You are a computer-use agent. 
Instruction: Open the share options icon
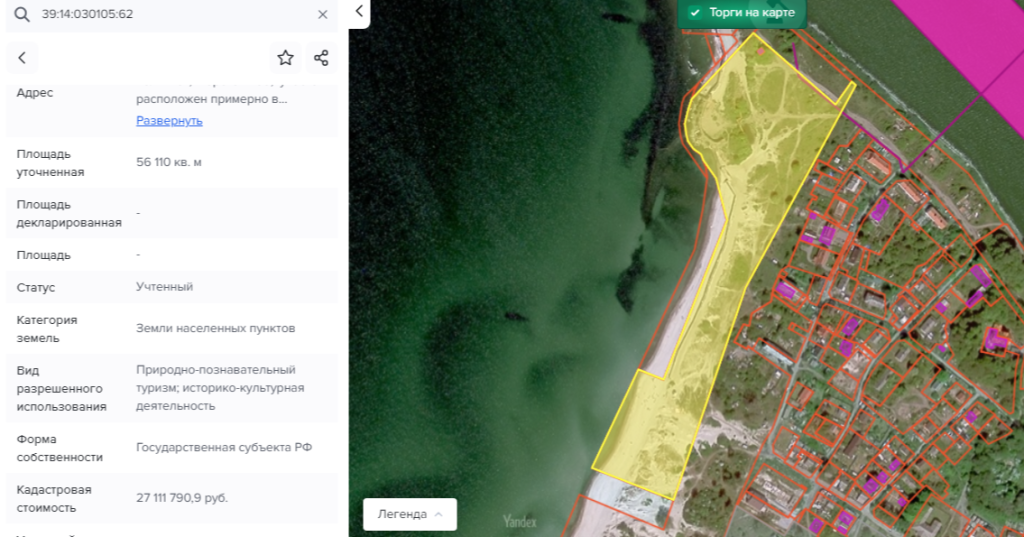click(321, 58)
